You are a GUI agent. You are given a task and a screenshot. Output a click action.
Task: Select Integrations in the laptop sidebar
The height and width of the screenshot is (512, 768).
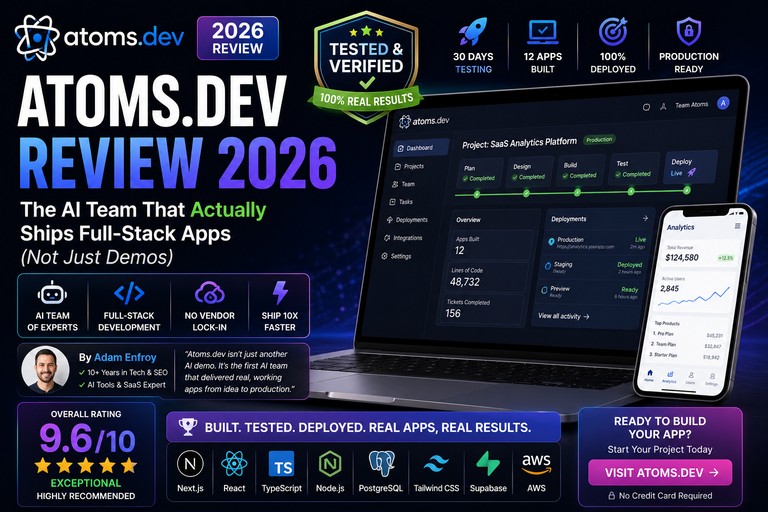point(403,238)
